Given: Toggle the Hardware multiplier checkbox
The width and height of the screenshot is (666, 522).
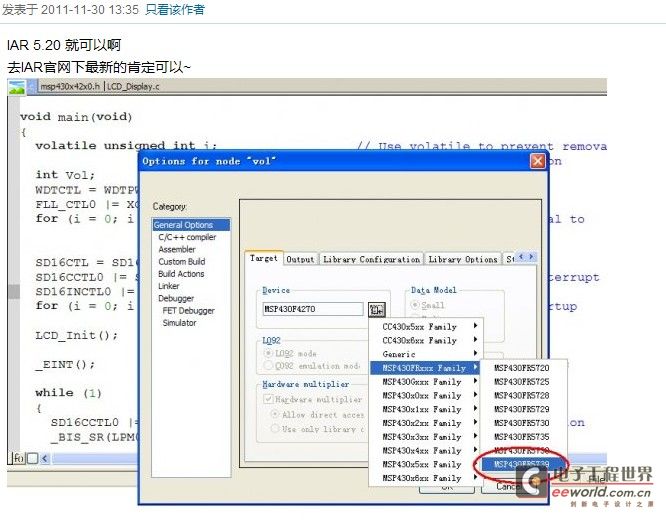Looking at the screenshot, I should (268, 399).
